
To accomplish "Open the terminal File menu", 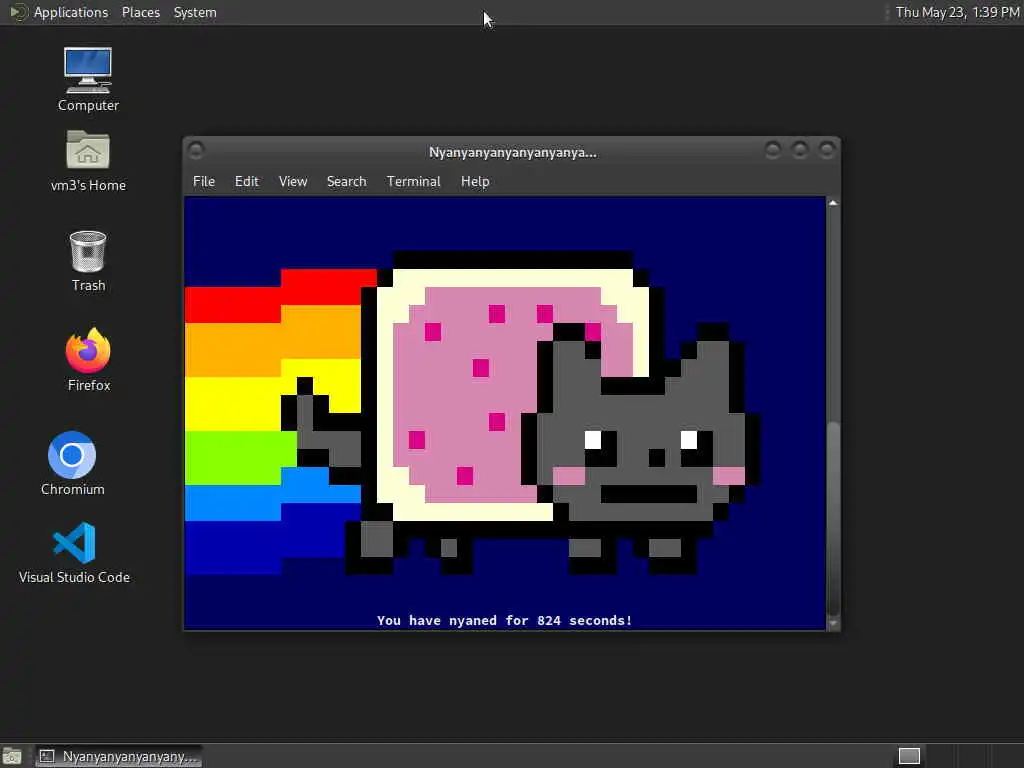I will [x=204, y=182].
